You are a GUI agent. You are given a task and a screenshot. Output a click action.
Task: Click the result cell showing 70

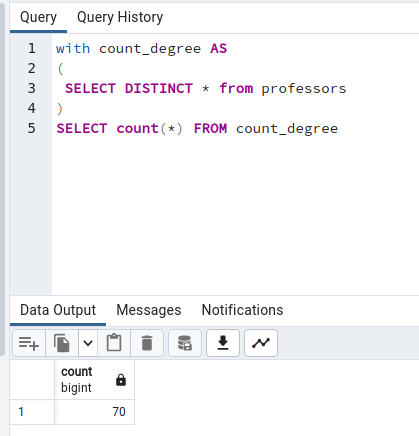point(94,412)
